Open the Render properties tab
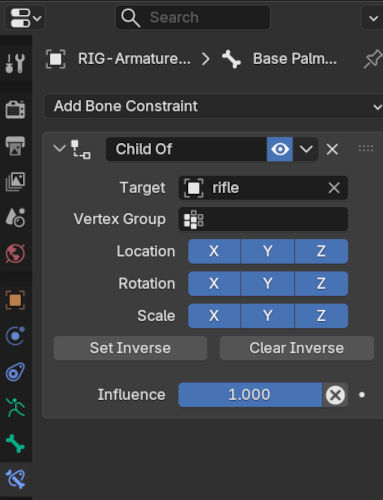 pyautogui.click(x=15, y=109)
